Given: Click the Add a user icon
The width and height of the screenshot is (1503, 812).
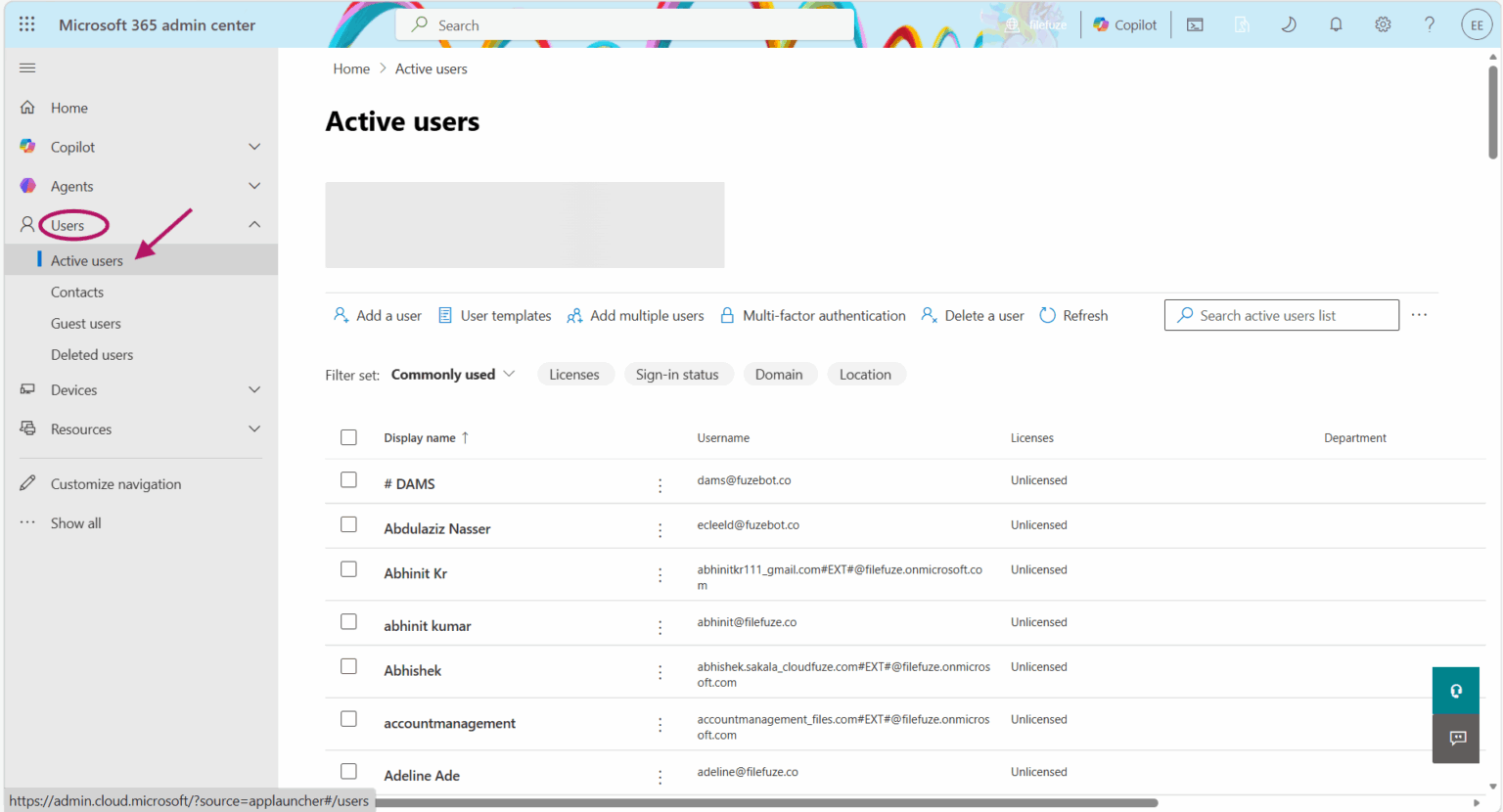Looking at the screenshot, I should click(341, 315).
